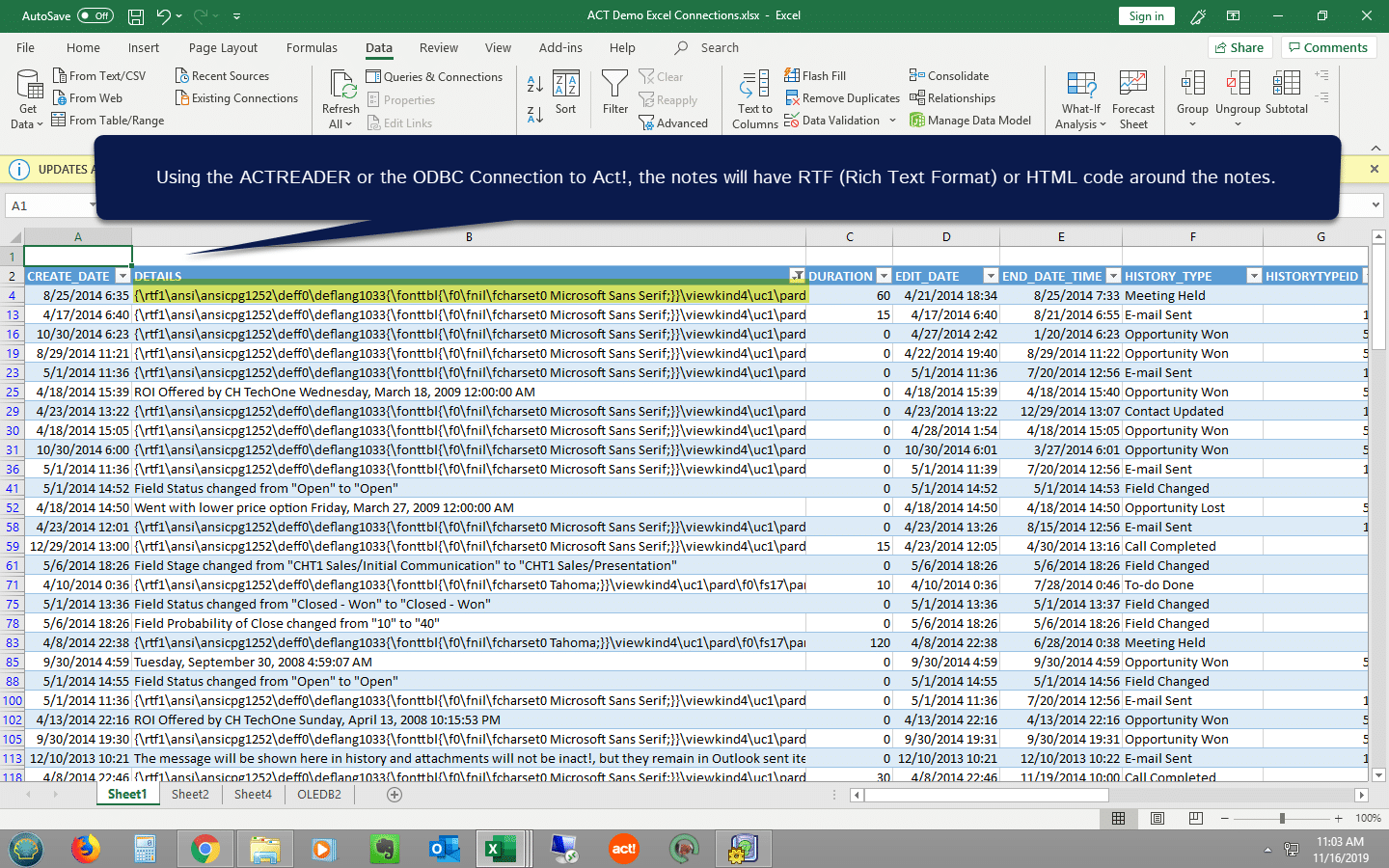Click the Sign in button
The image size is (1389, 868).
click(x=1147, y=16)
